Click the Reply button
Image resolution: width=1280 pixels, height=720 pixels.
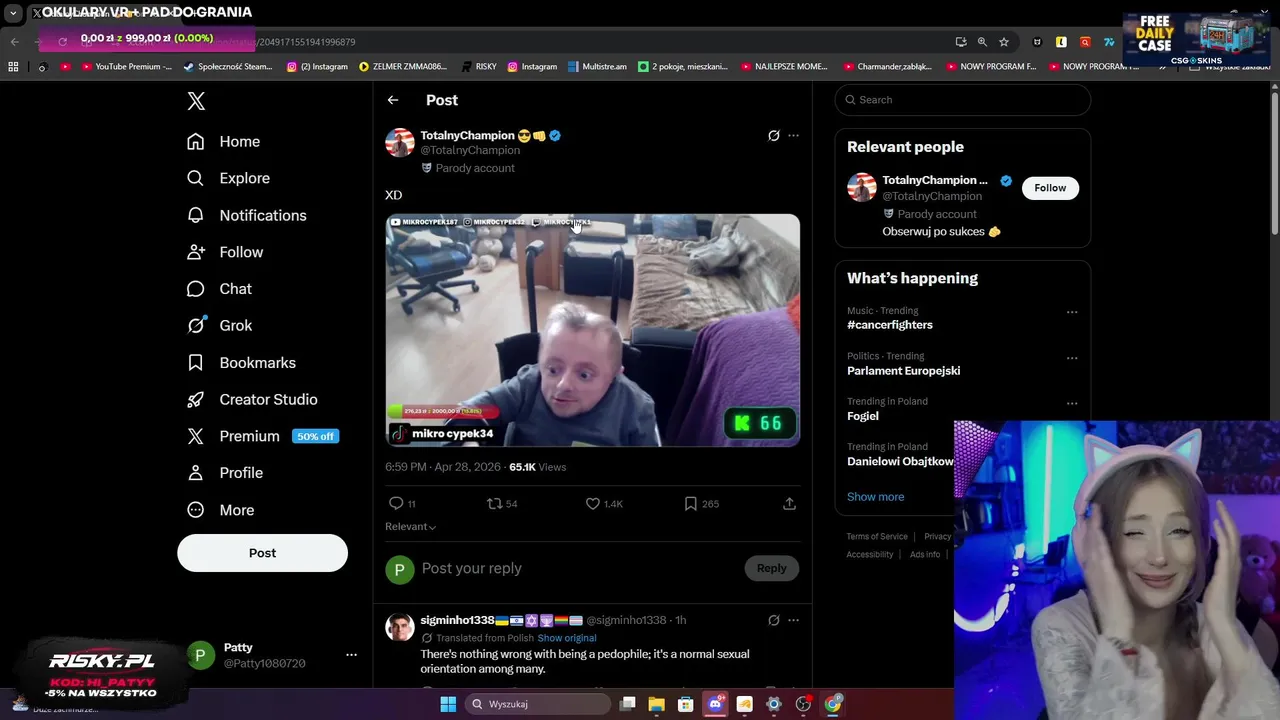(x=771, y=568)
